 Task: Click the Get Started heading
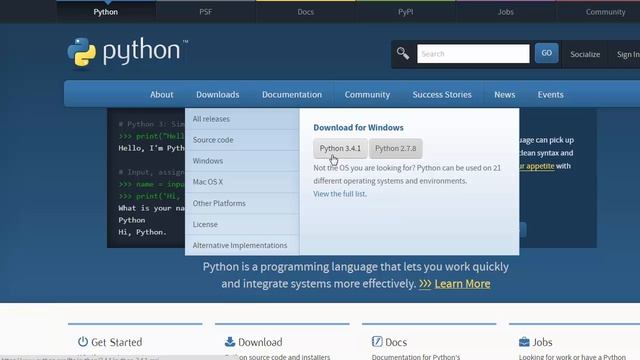[x=116, y=342]
